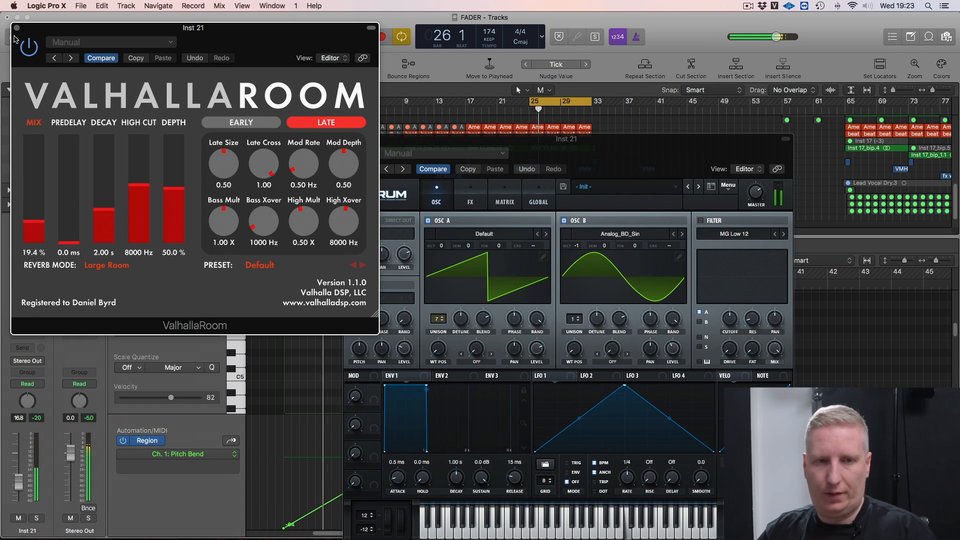Click Set Locators toolbar icon

880,64
